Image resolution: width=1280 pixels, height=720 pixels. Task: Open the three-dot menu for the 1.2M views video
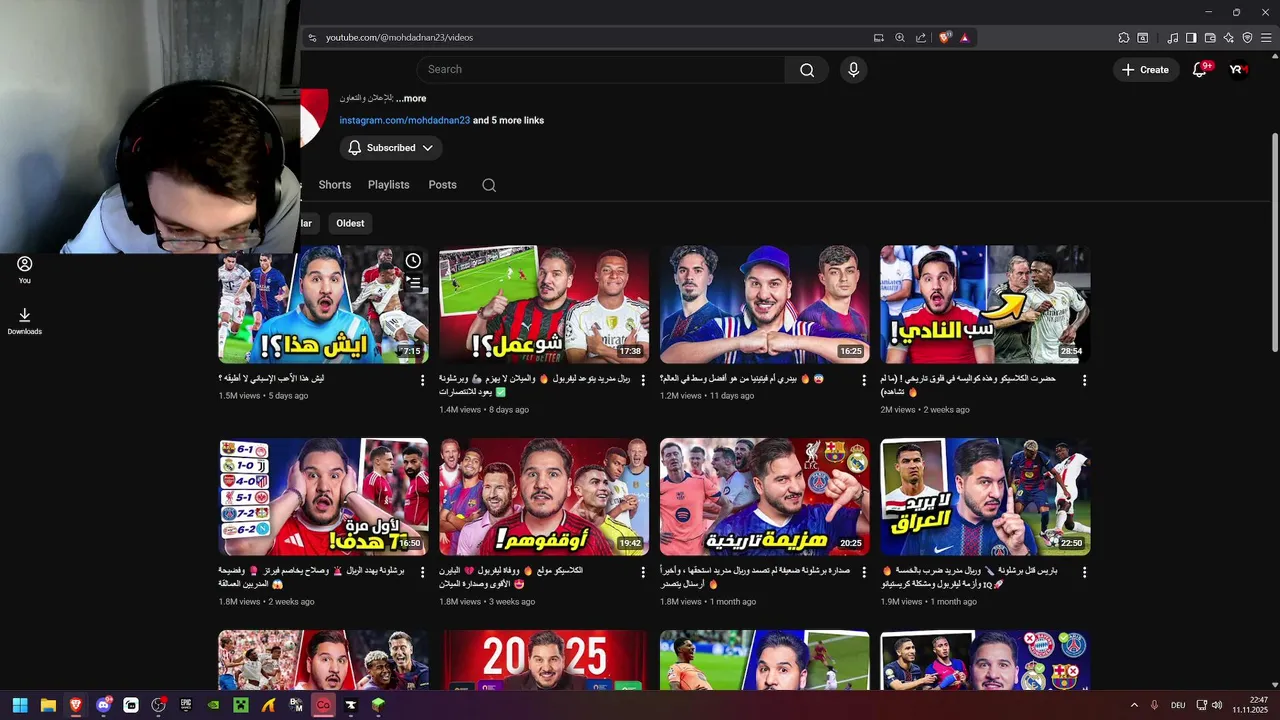click(864, 380)
